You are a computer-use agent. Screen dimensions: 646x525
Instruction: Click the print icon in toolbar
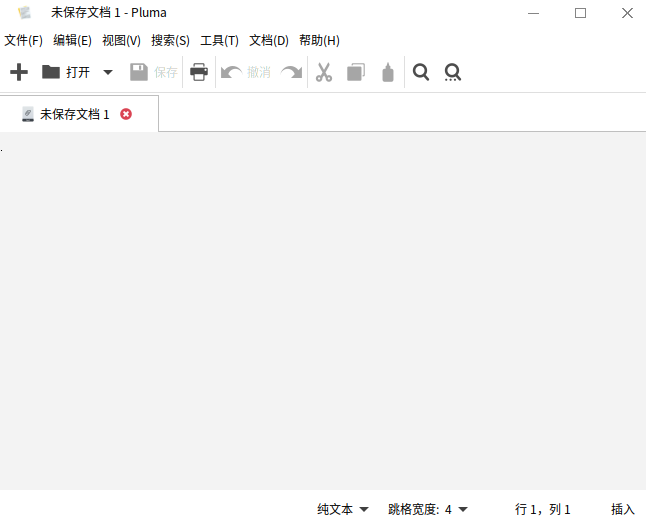point(199,72)
